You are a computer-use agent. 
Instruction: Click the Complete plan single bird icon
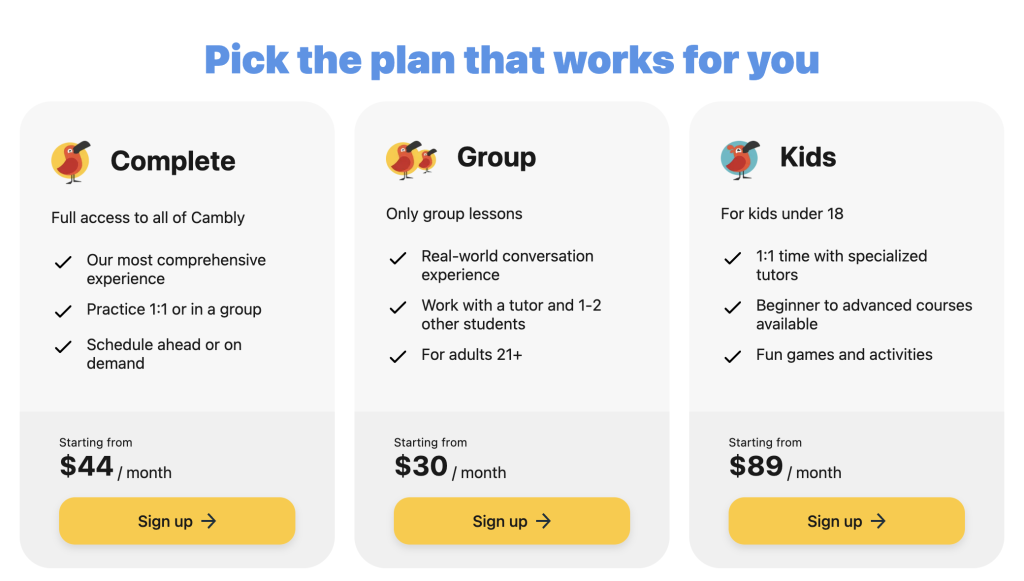coord(71,161)
